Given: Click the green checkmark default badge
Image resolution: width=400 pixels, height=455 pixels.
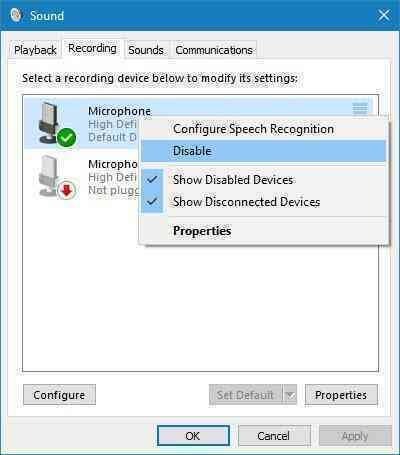Looking at the screenshot, I should pos(66,137).
